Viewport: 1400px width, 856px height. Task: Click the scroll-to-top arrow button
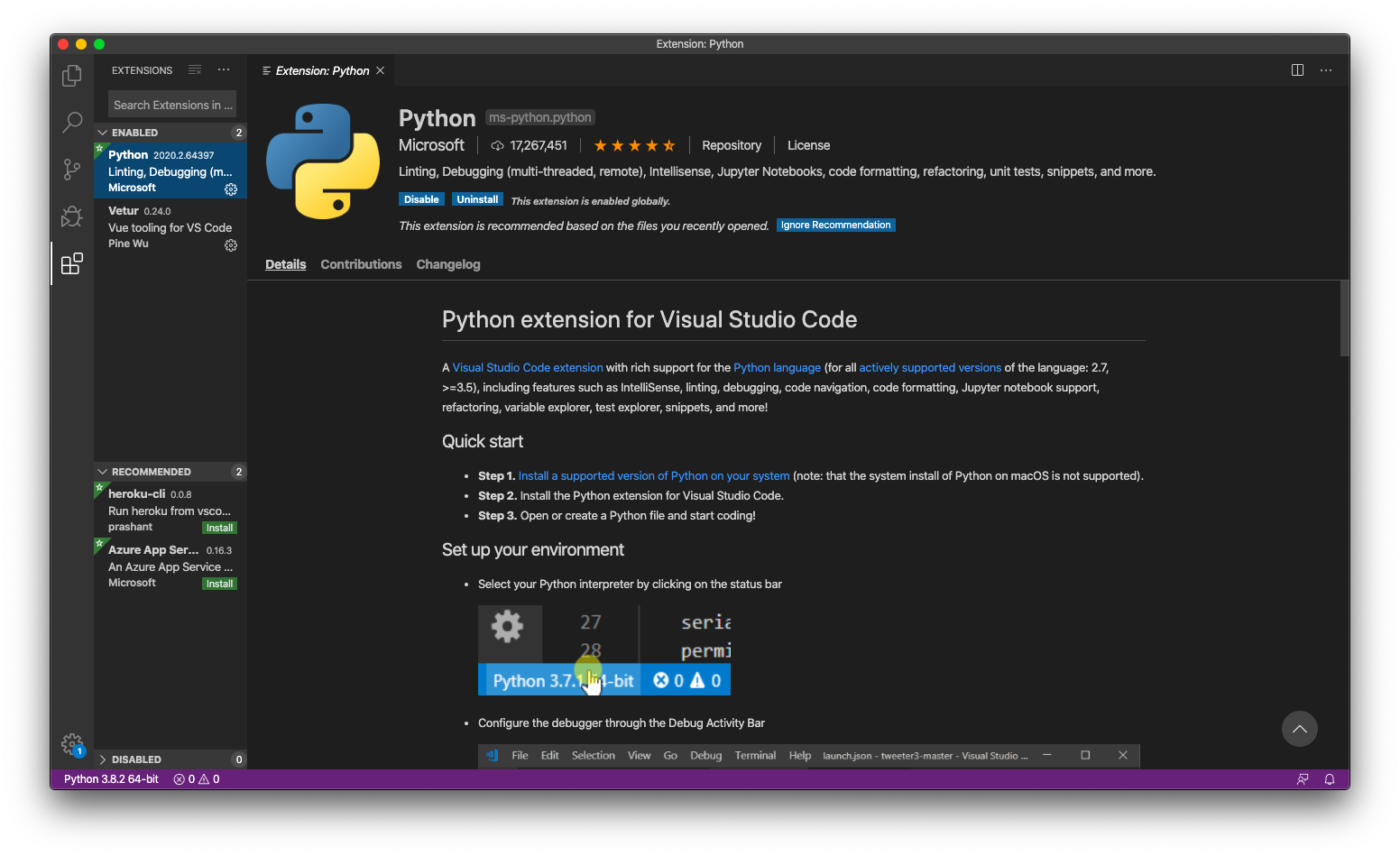coord(1300,729)
